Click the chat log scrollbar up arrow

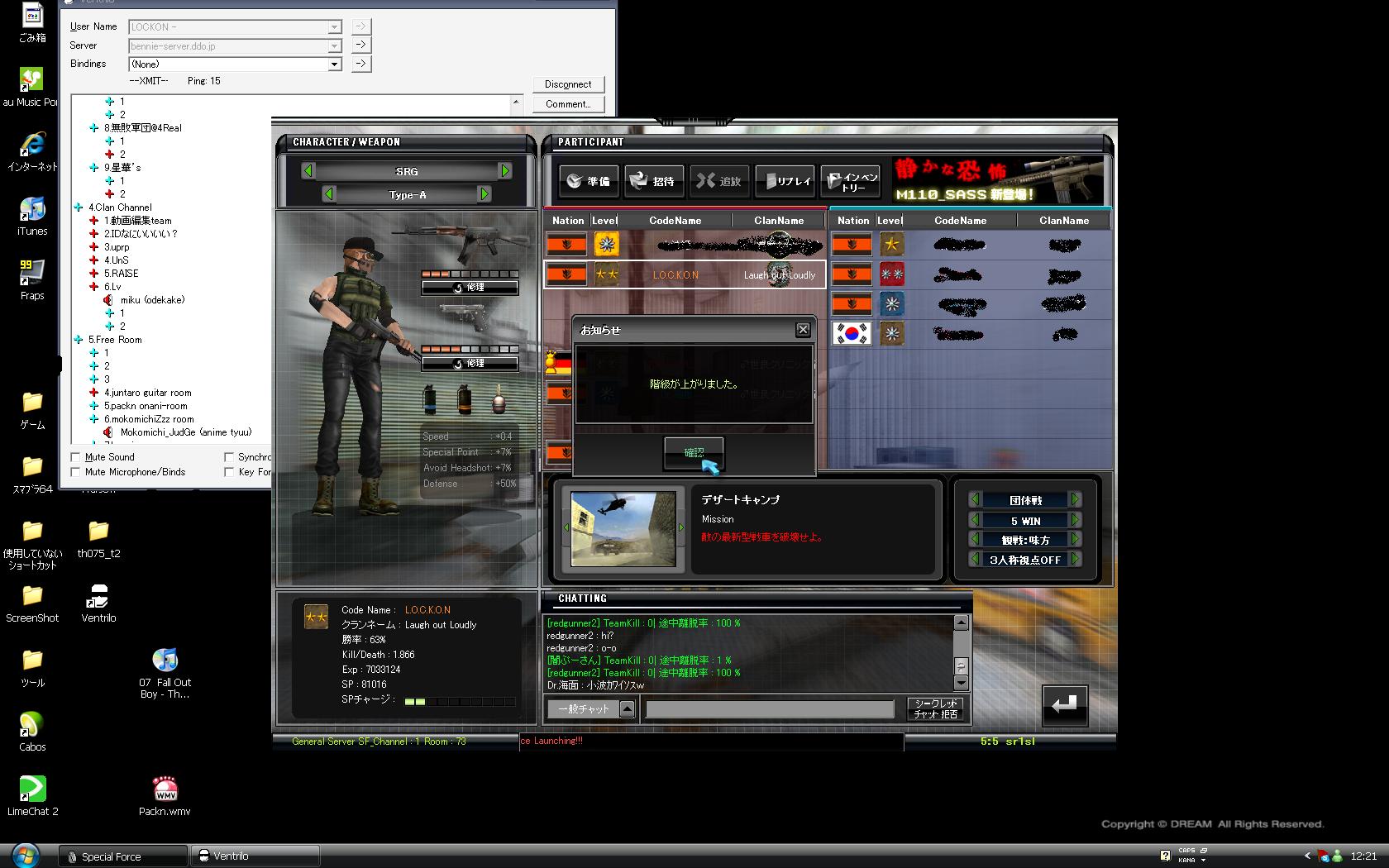pyautogui.click(x=961, y=622)
